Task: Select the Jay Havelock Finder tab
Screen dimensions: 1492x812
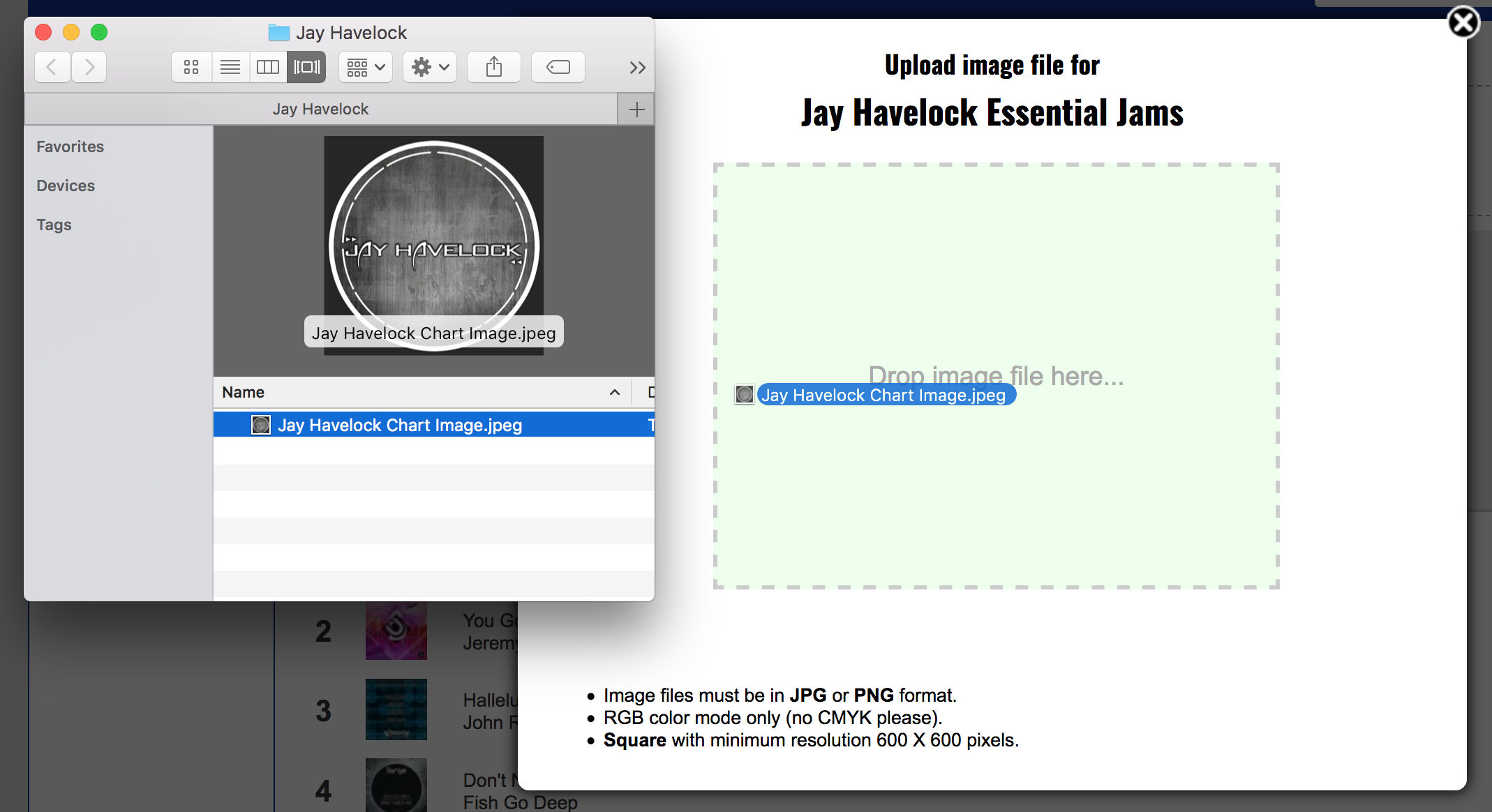Action: (x=320, y=109)
